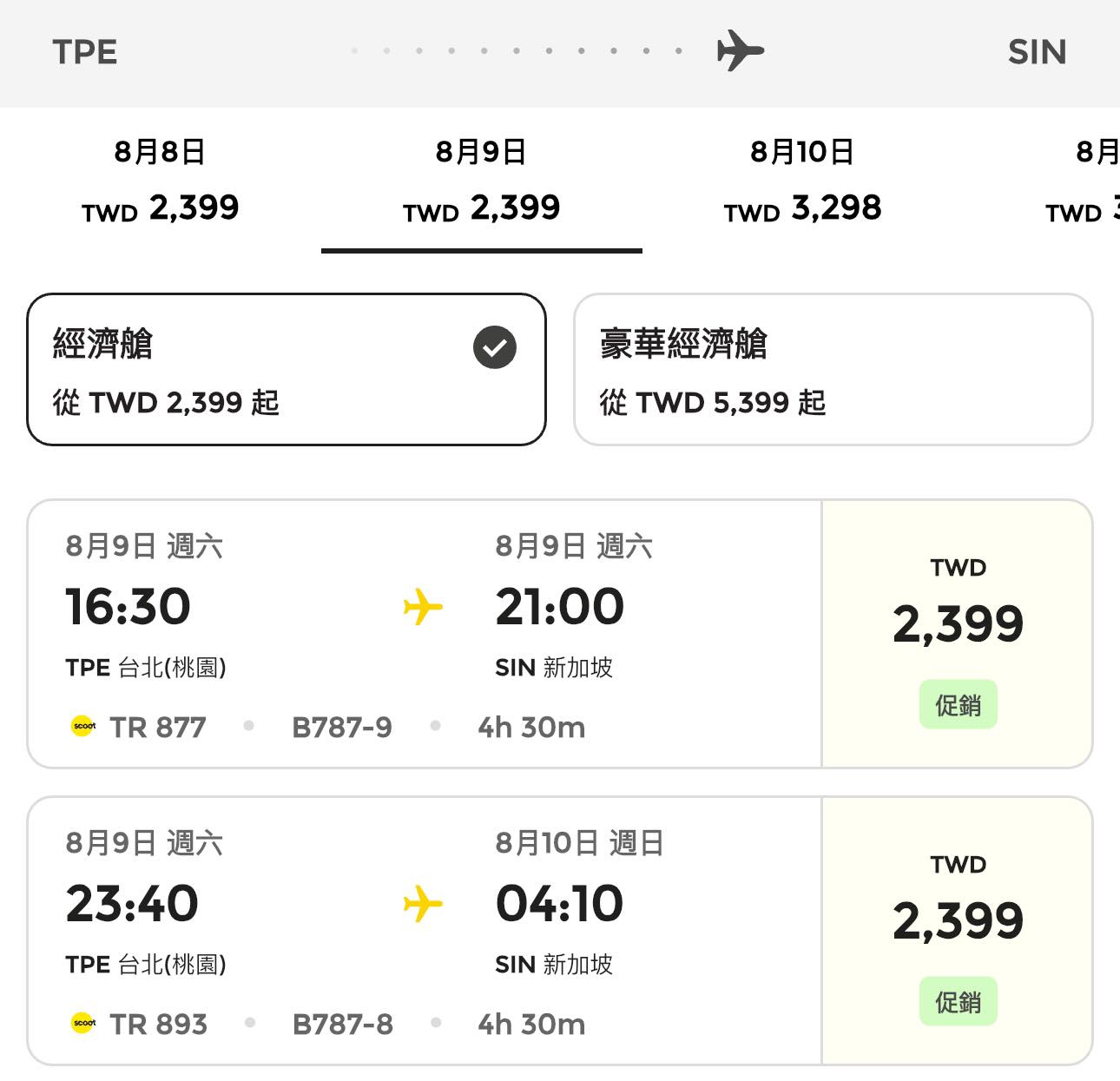Click Scoot logo beside TR 893
The height and width of the screenshot is (1081, 1120).
coord(83,1023)
